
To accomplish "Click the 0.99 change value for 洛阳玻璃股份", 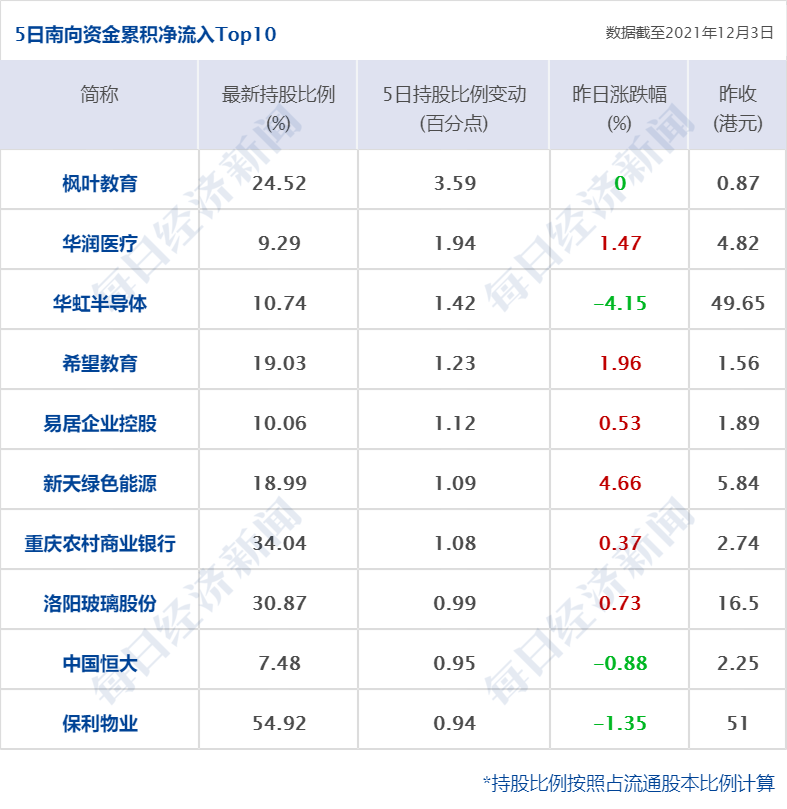I will (x=455, y=603).
